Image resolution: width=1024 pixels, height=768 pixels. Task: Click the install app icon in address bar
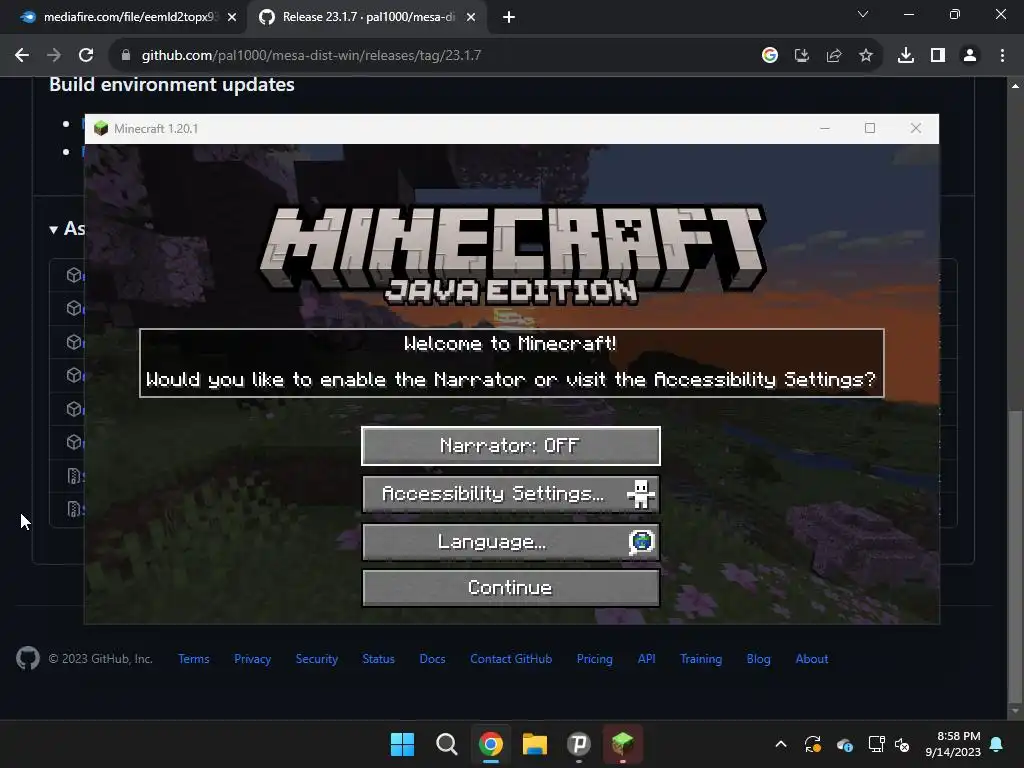click(802, 56)
